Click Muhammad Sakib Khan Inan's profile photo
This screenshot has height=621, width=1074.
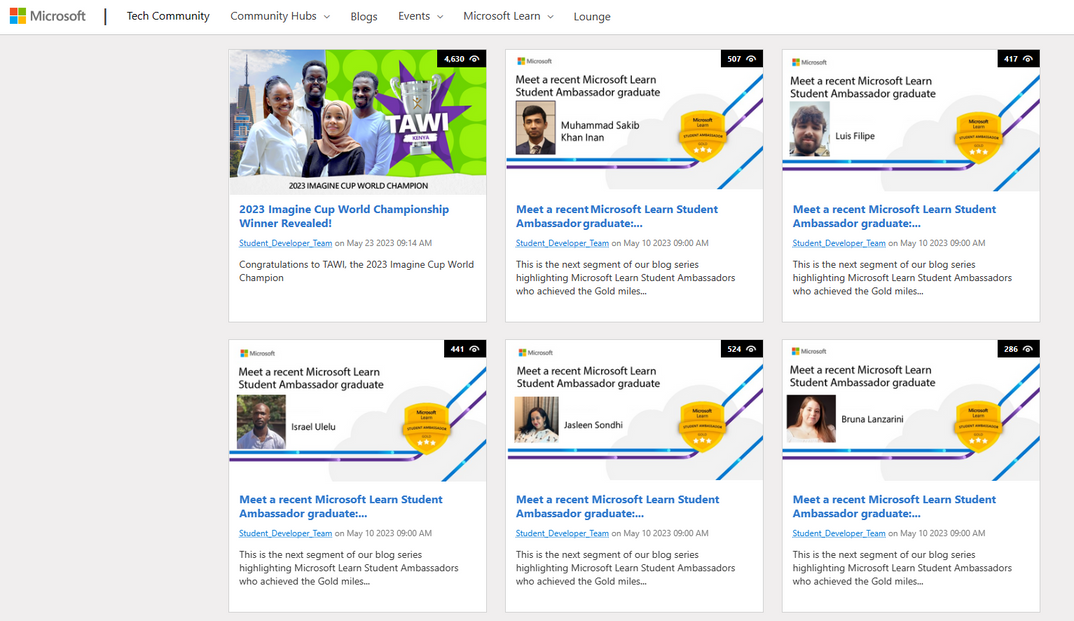pyautogui.click(x=536, y=128)
